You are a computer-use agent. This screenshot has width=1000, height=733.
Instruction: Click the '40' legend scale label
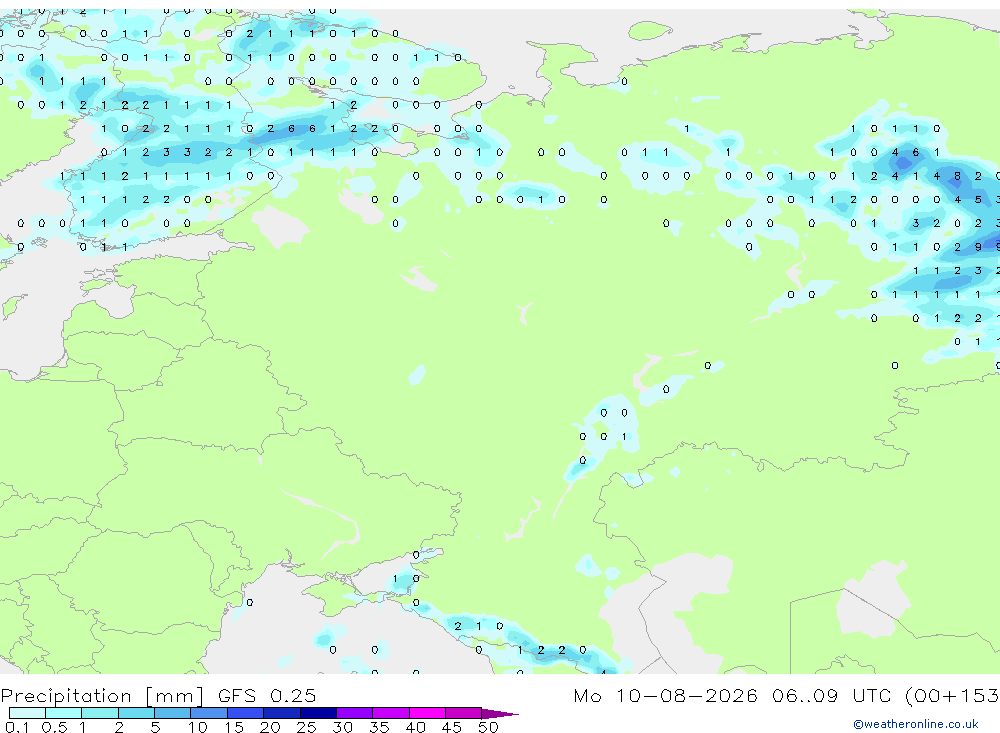415,727
